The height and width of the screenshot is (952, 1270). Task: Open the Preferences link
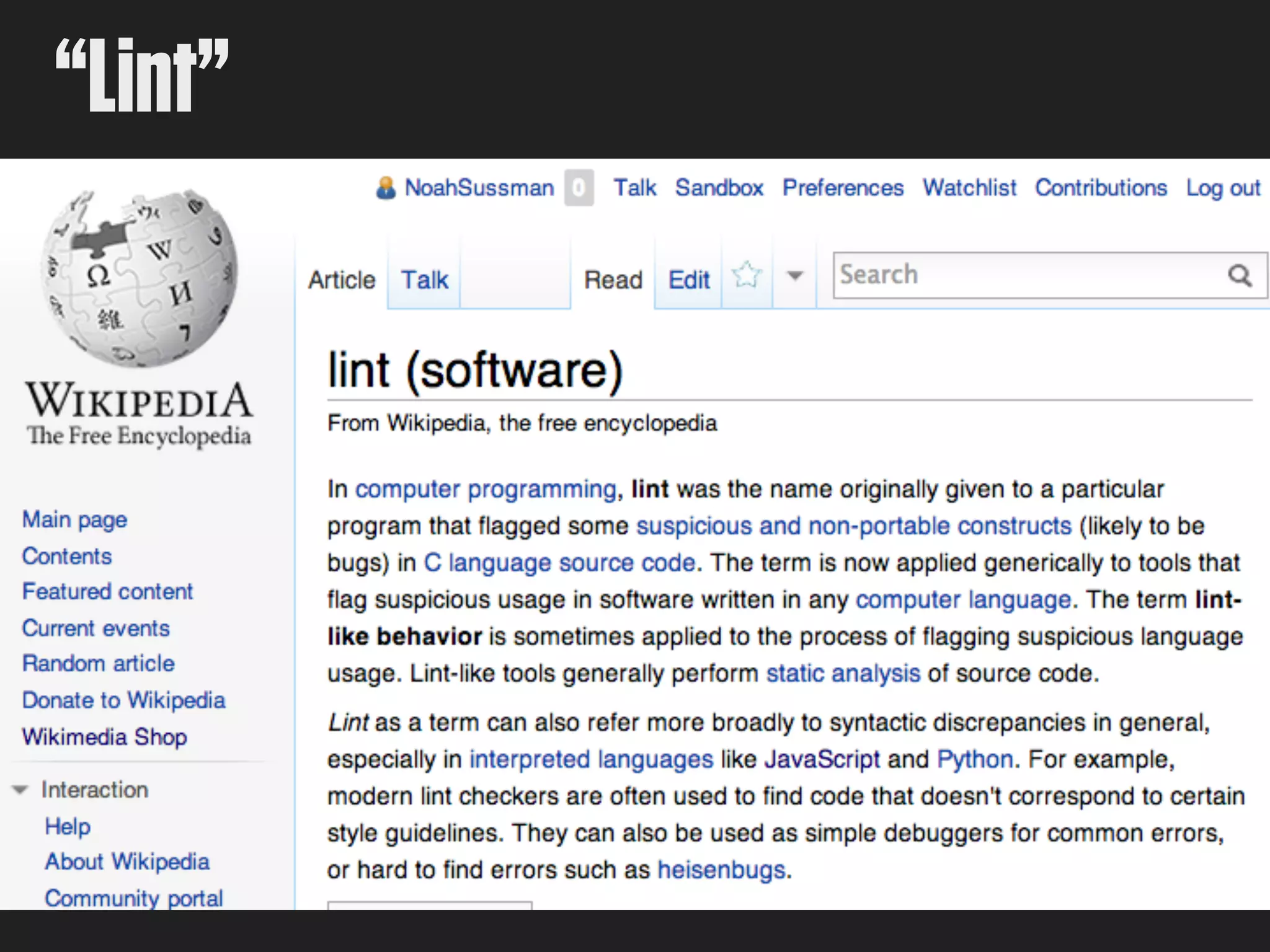tap(843, 188)
